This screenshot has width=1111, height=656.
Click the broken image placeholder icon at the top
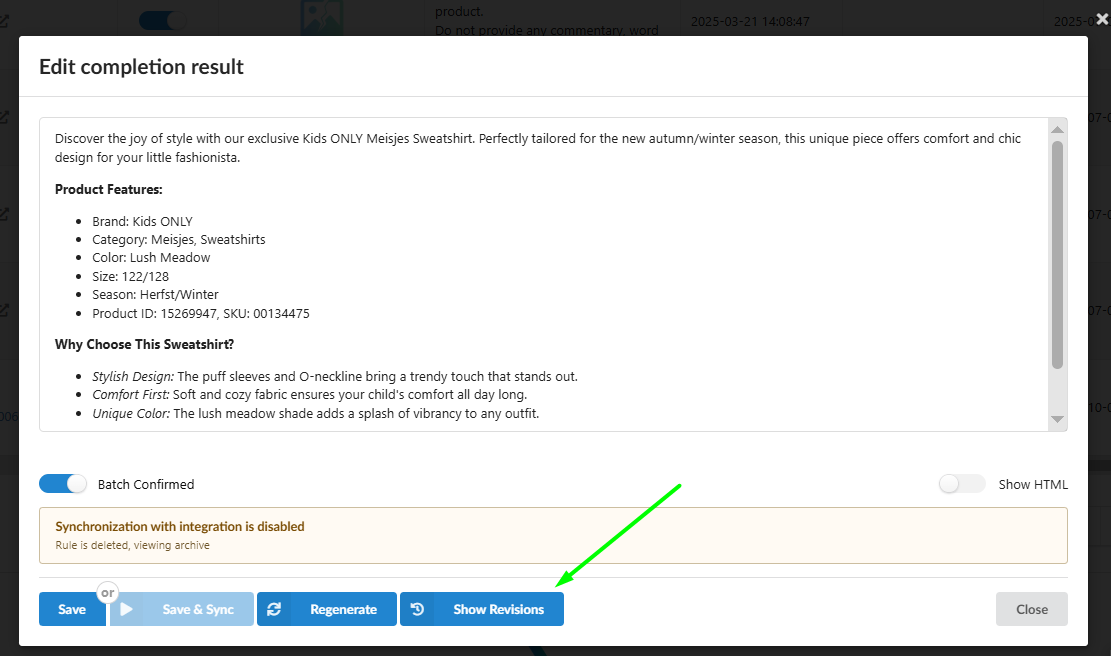tap(321, 17)
